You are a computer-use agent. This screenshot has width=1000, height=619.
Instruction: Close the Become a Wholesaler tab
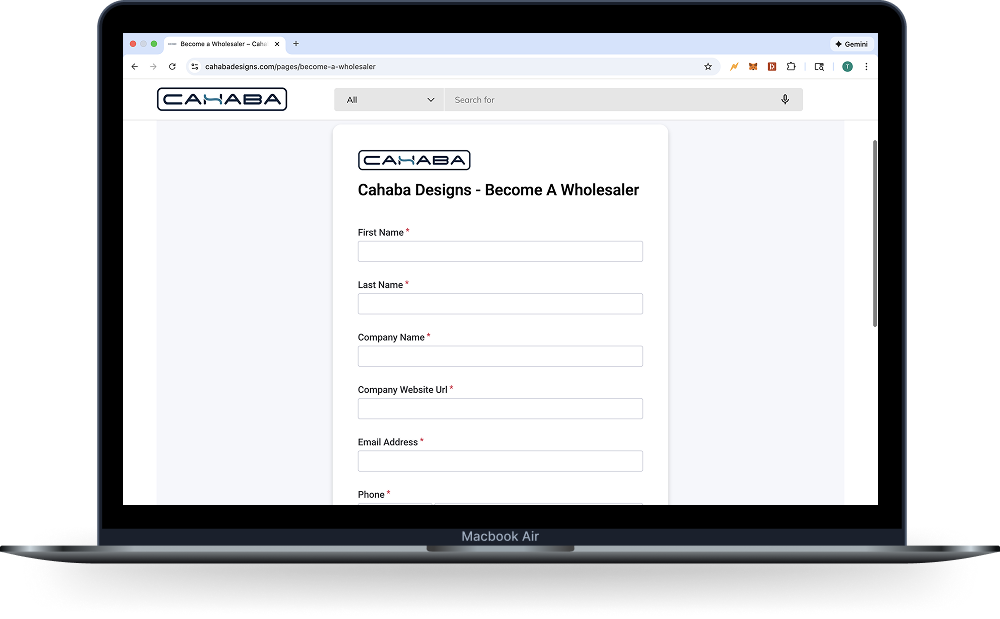[277, 44]
